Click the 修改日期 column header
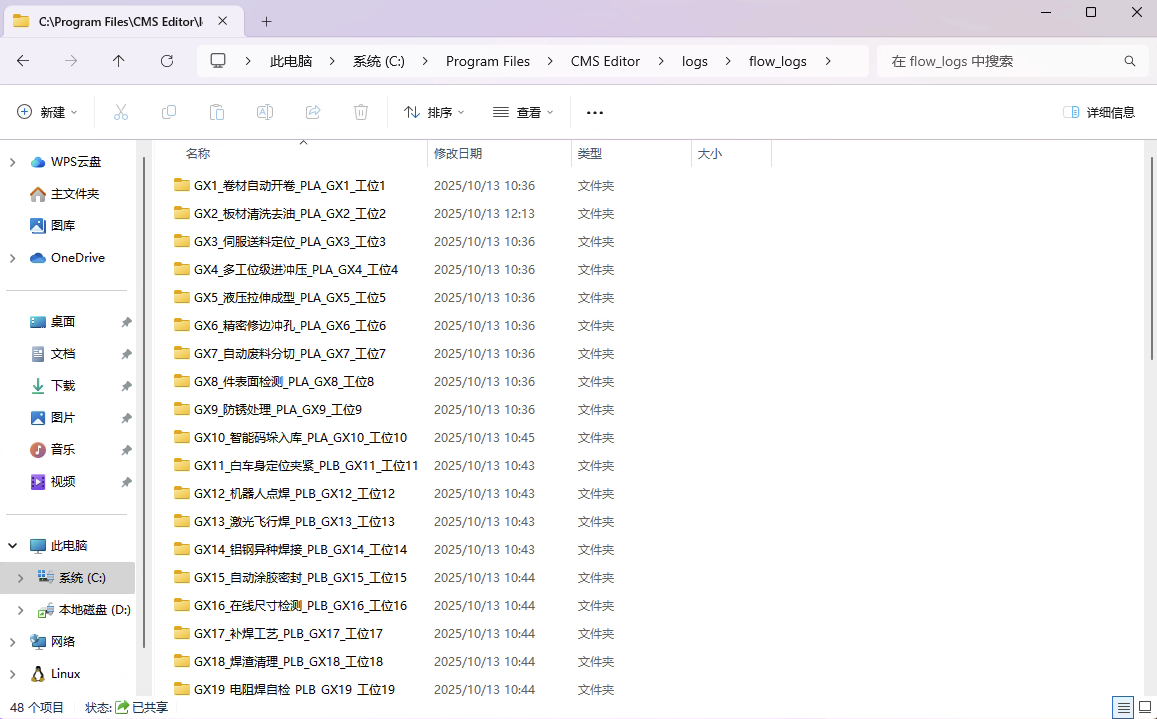The height and width of the screenshot is (719, 1157). (458, 154)
